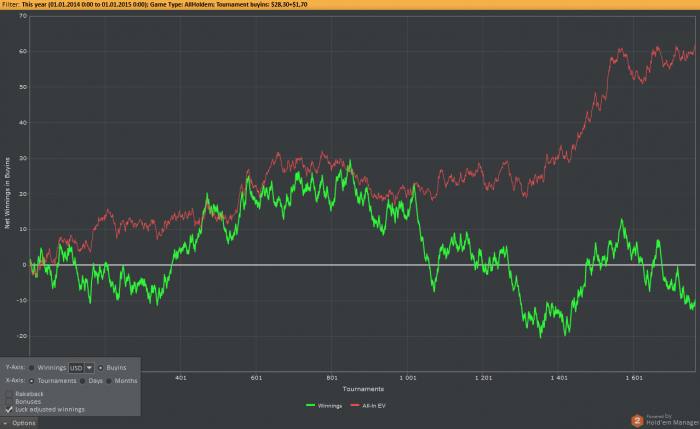
Task: Click y-axis tick label 70
Action: pos(23,16)
